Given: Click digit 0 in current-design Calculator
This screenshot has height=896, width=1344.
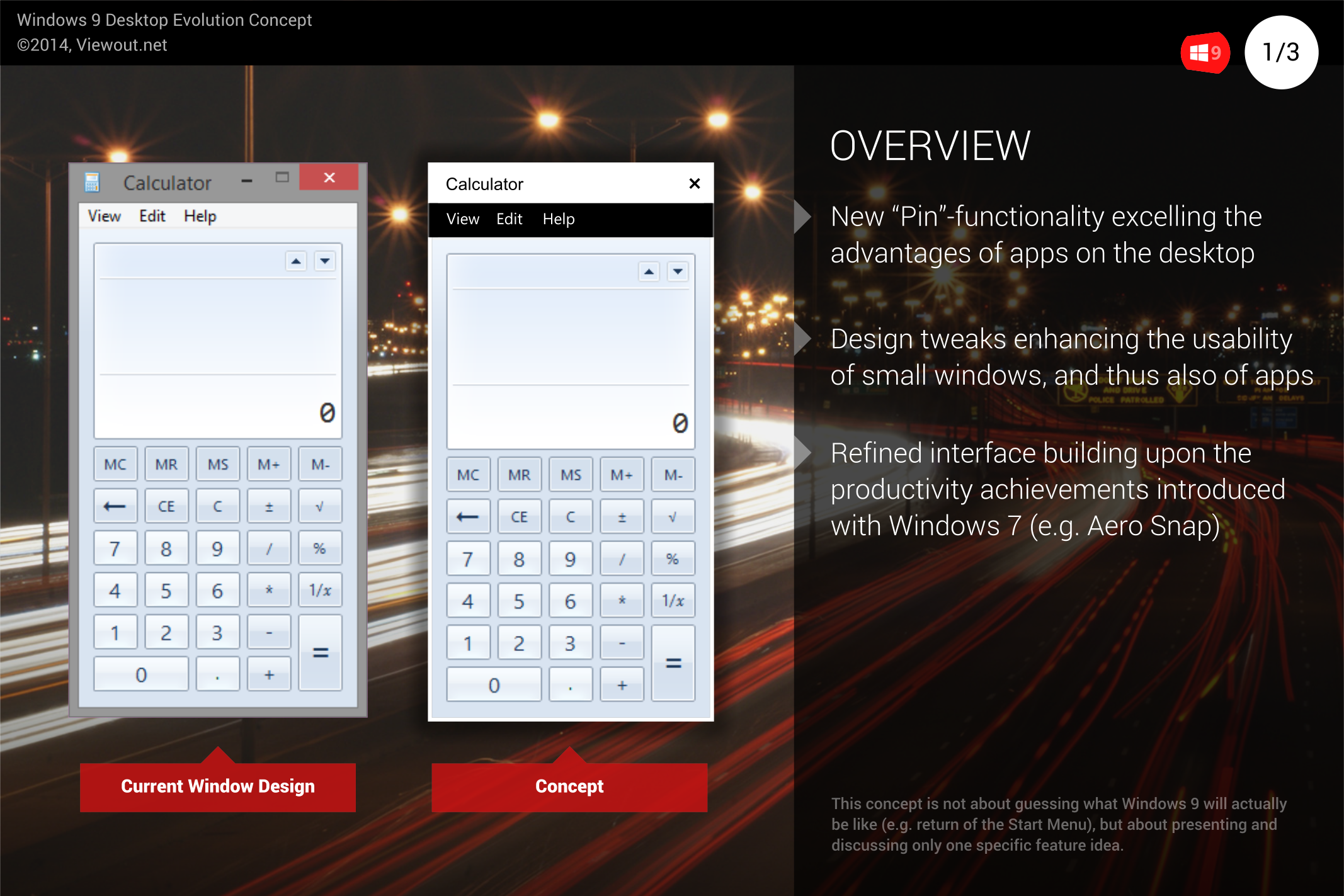Looking at the screenshot, I should coord(141,674).
